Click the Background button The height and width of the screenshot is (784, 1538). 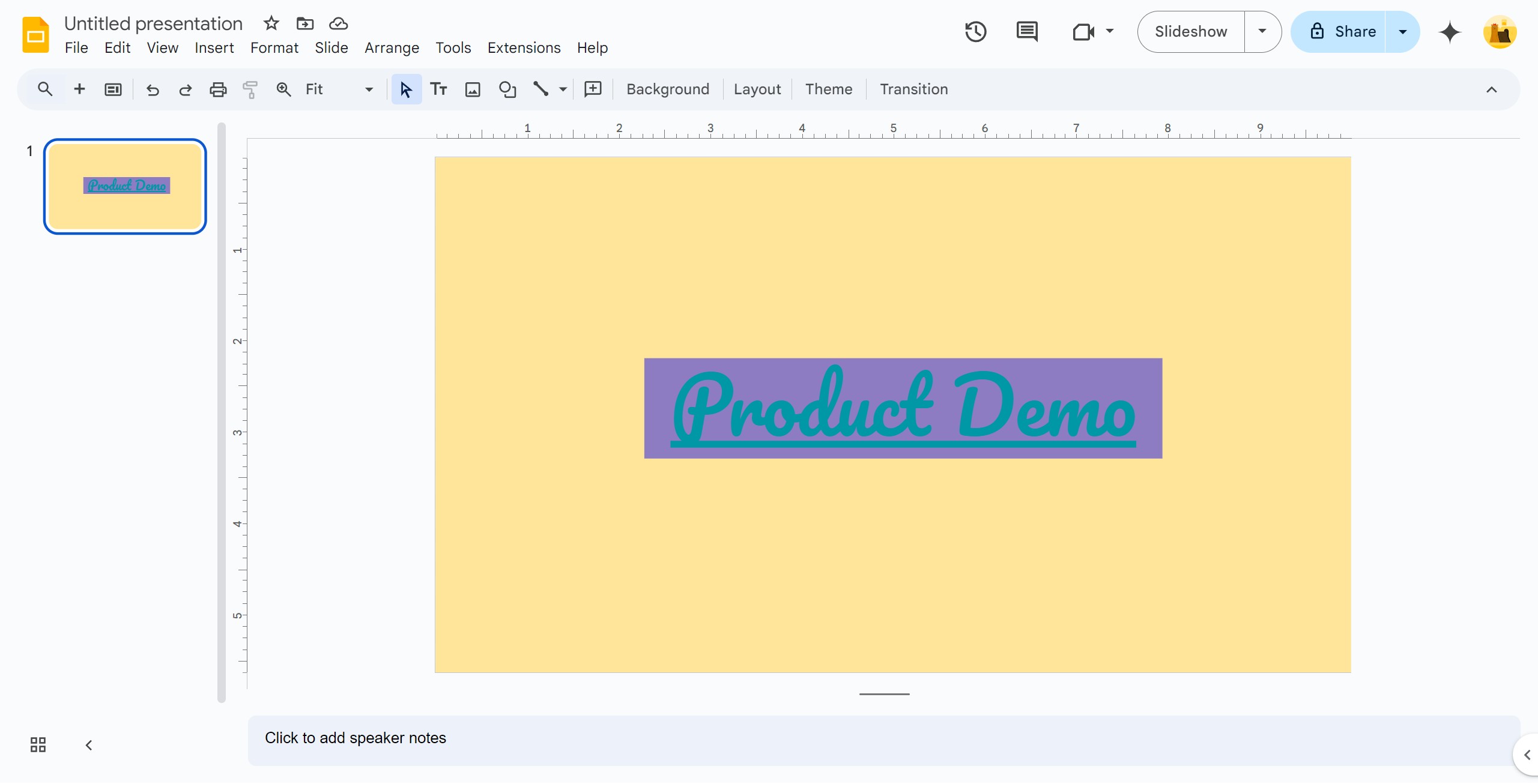coord(667,89)
